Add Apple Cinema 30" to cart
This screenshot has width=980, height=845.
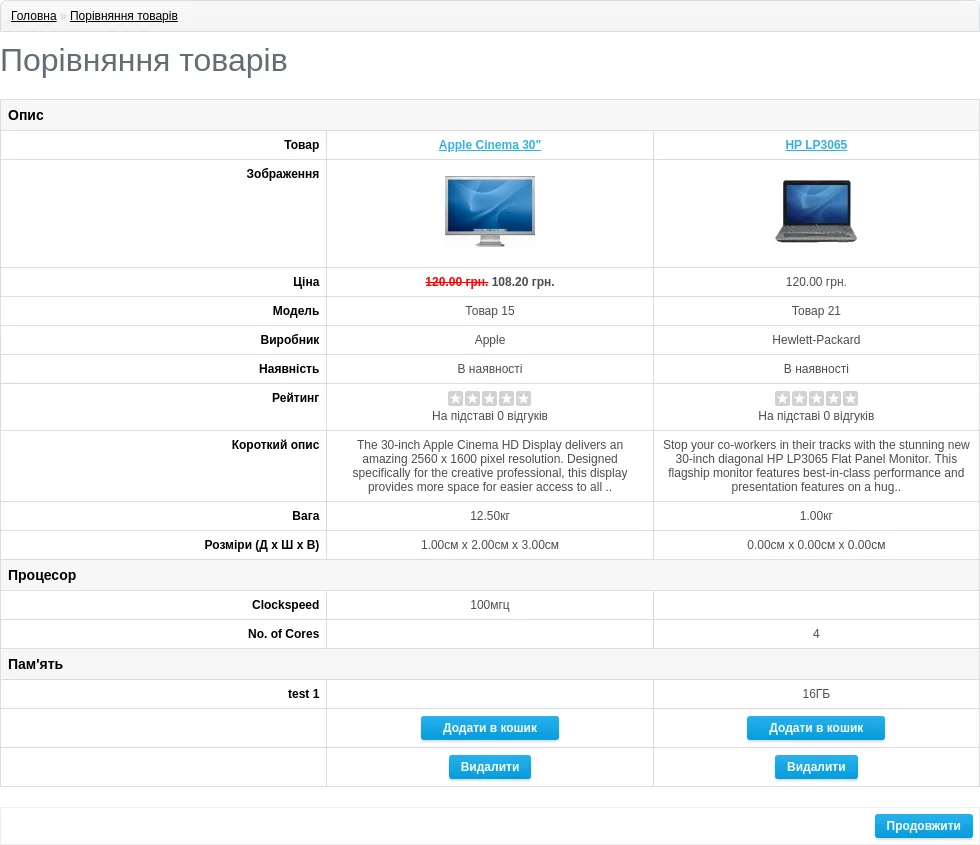489,728
